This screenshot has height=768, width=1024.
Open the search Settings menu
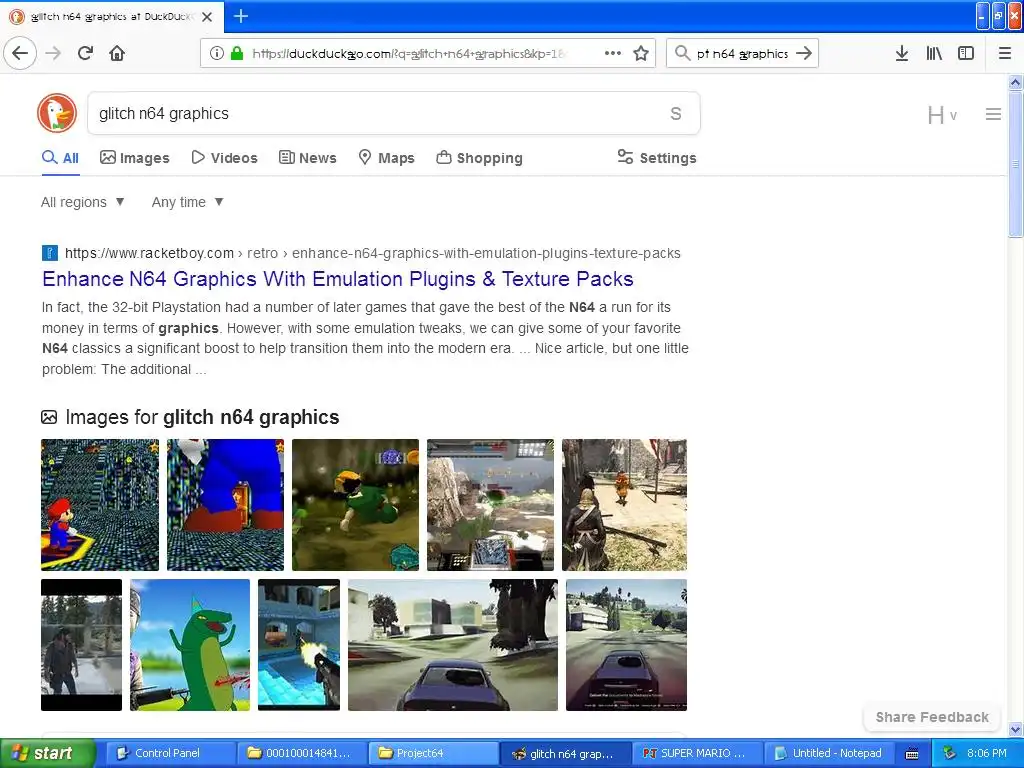(x=657, y=158)
